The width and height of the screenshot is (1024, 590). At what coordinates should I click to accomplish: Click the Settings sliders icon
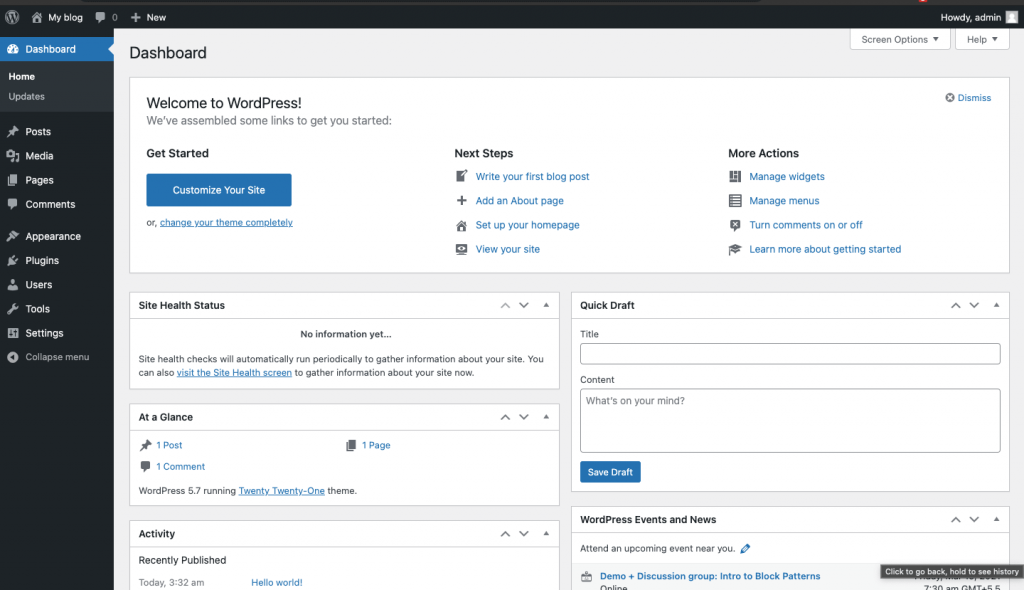pos(12,333)
